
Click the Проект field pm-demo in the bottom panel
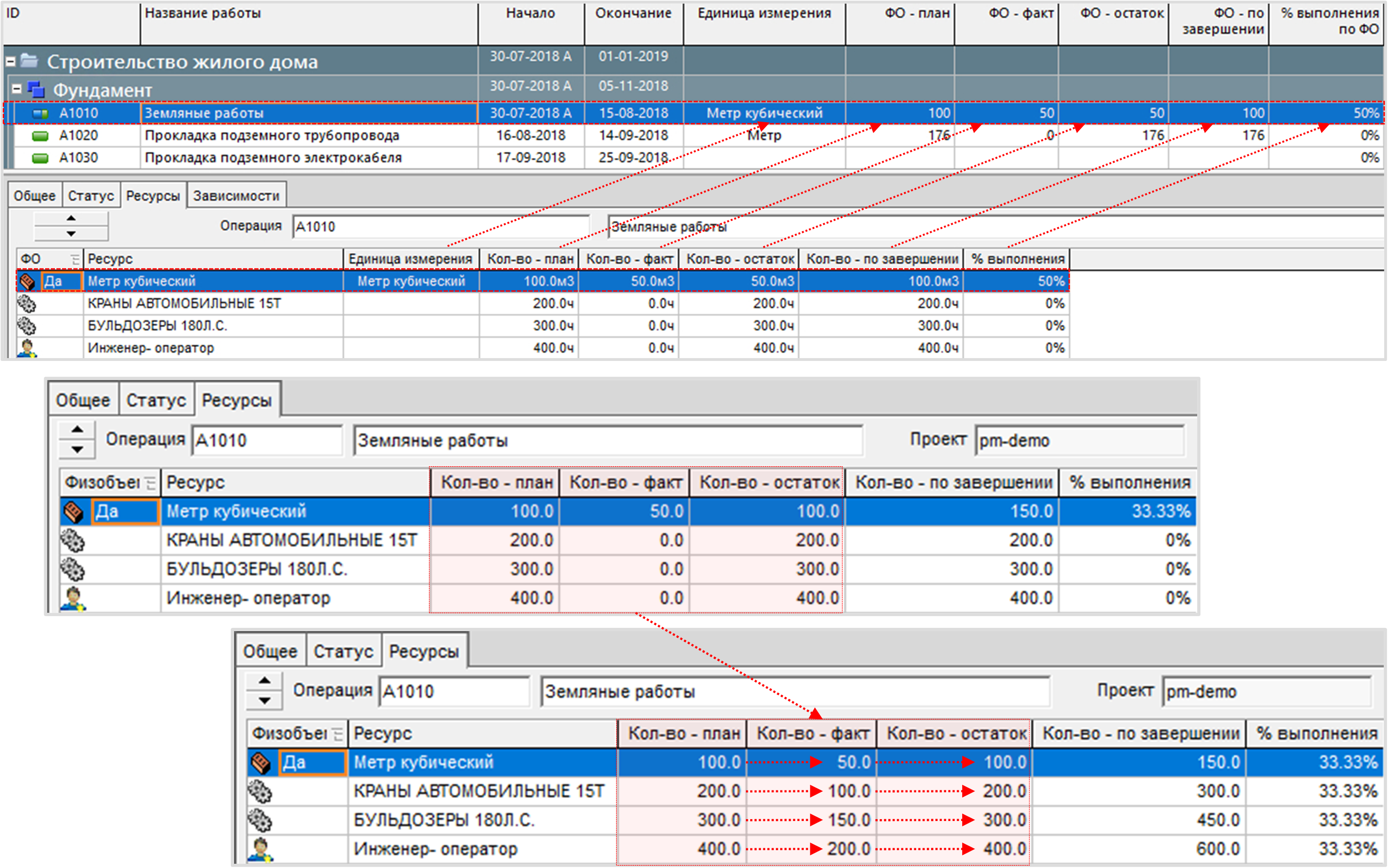(1267, 692)
